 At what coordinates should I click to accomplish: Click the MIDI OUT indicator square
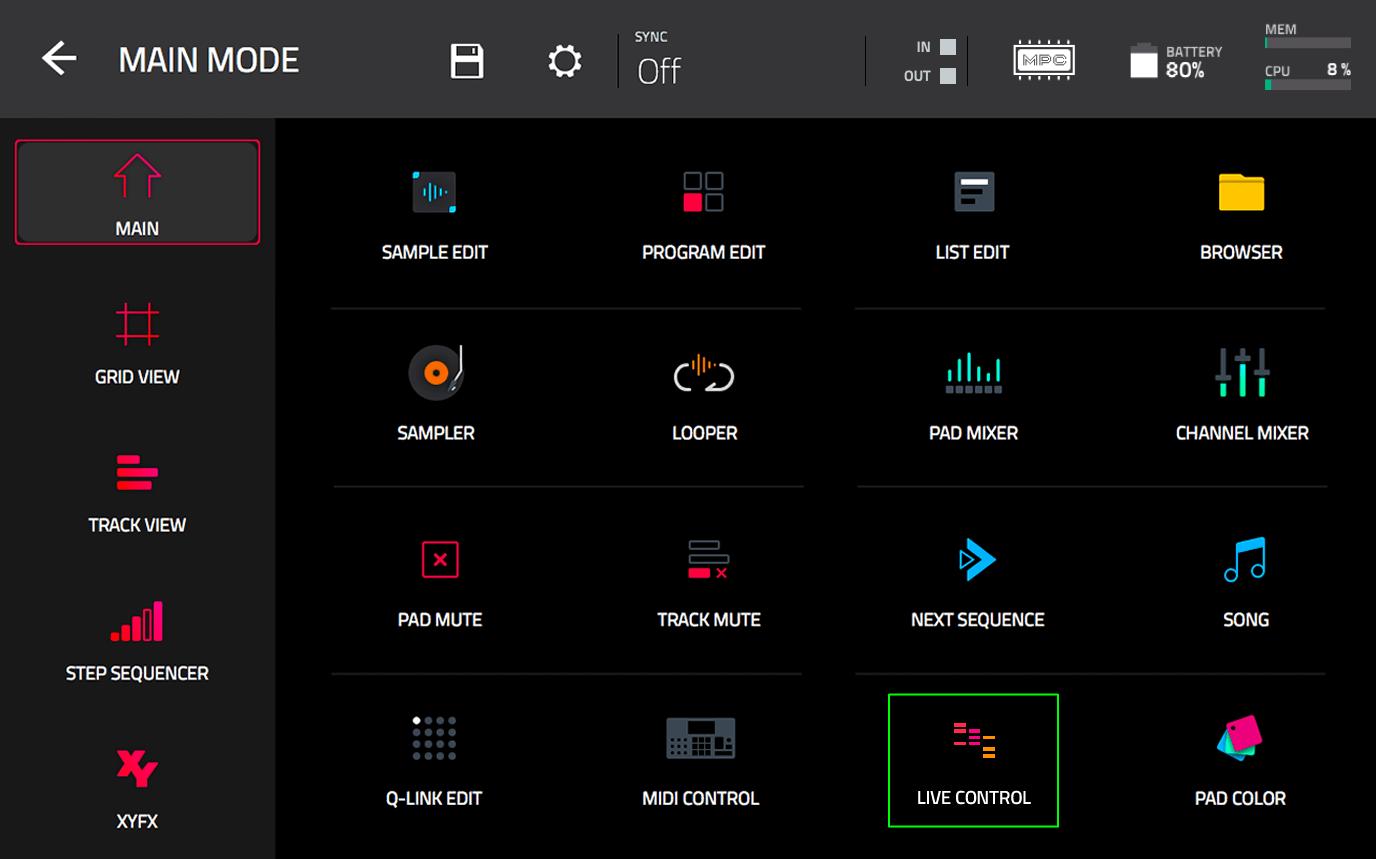[x=948, y=76]
